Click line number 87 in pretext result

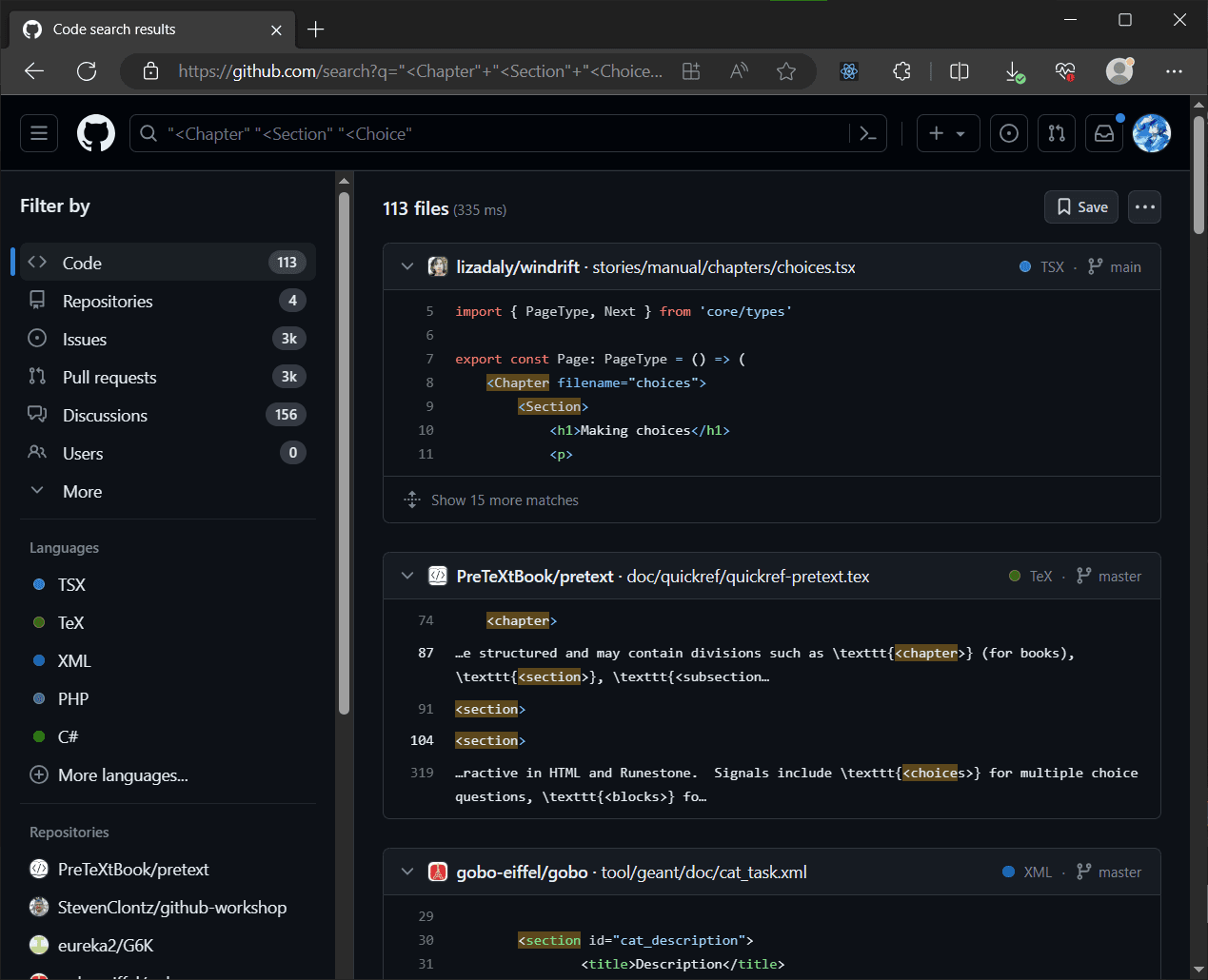pos(426,653)
